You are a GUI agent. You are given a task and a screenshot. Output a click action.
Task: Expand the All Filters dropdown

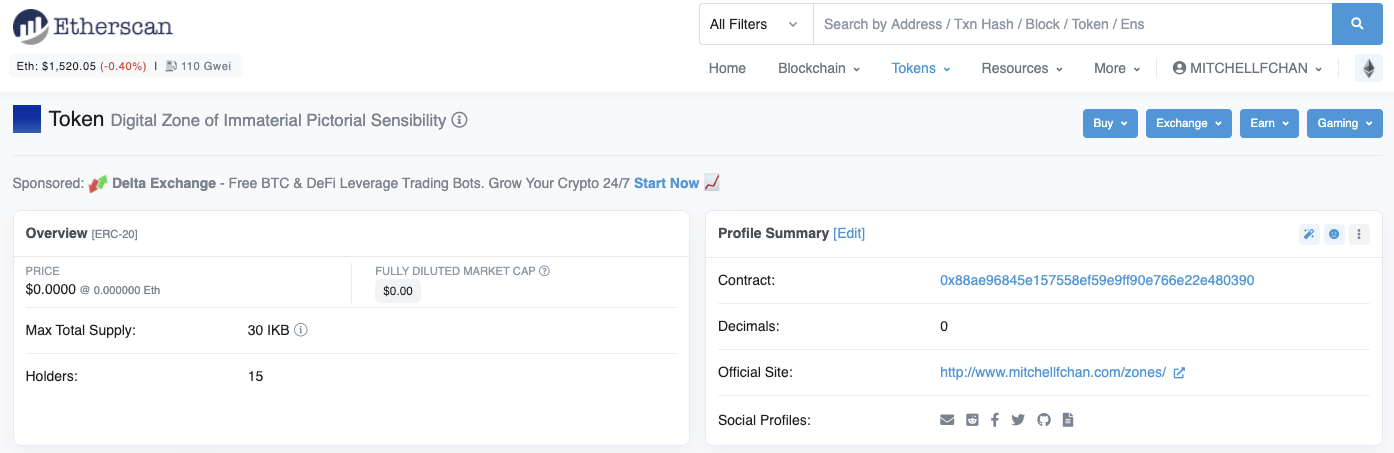tap(755, 24)
